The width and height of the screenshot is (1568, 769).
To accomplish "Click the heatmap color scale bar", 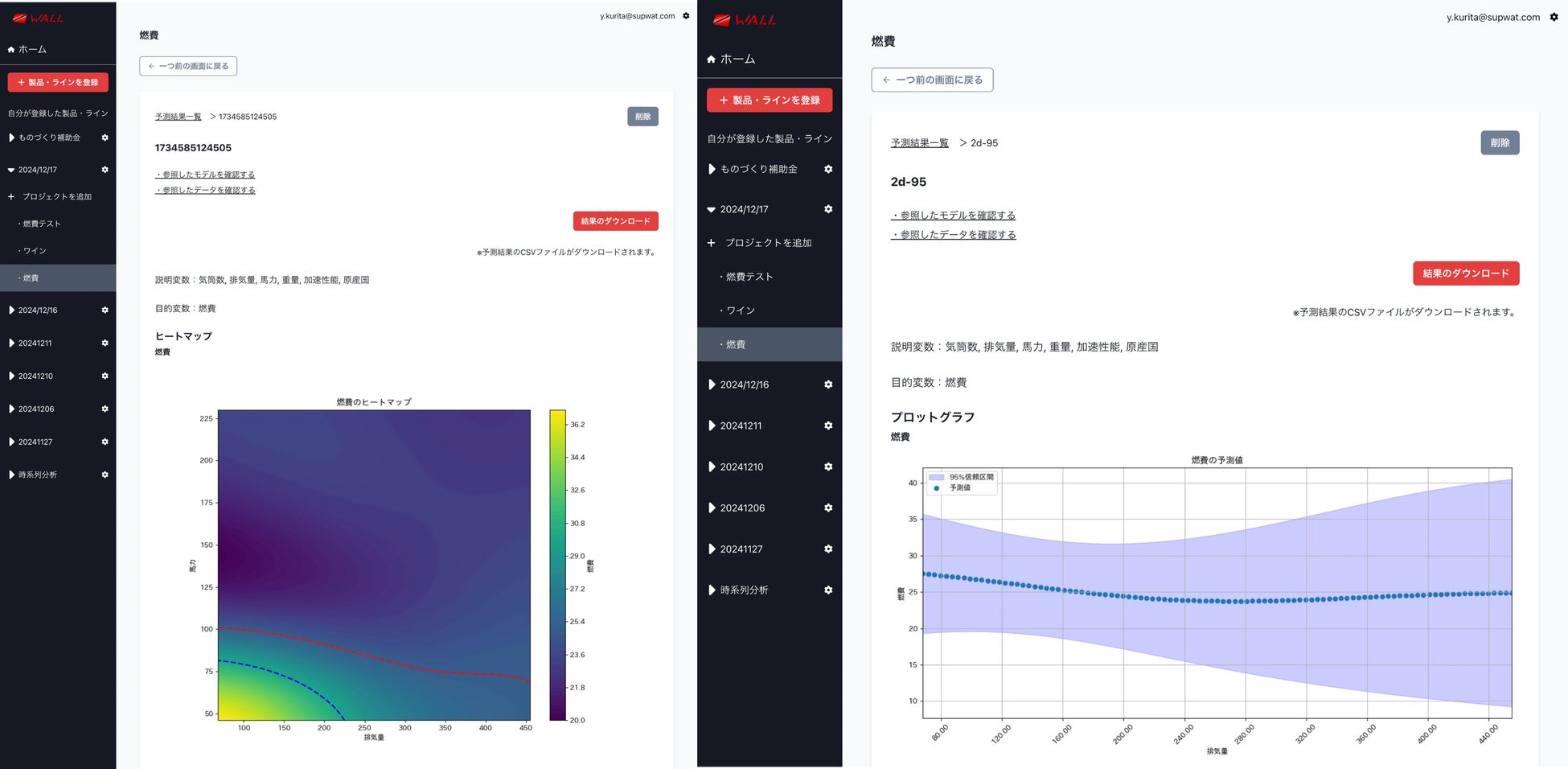I will [x=558, y=565].
